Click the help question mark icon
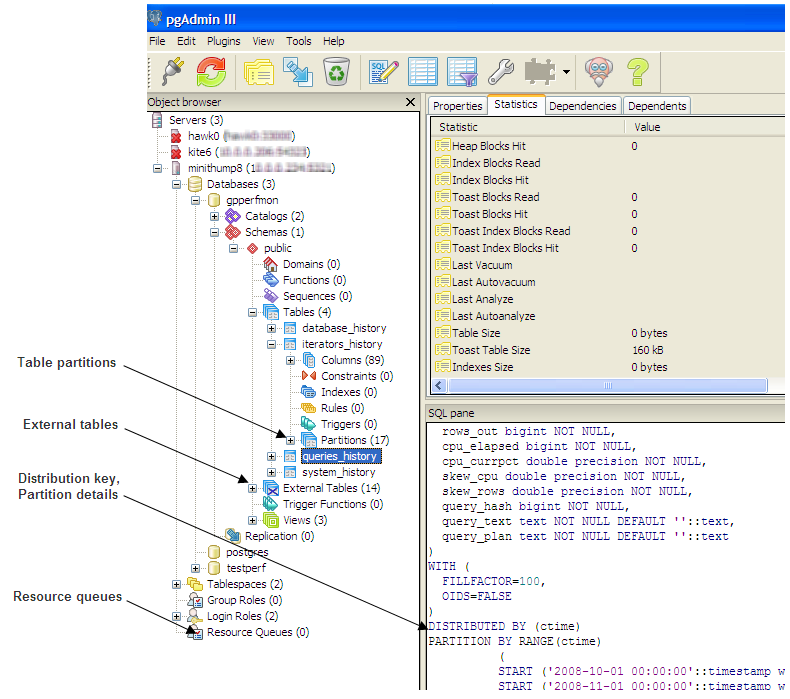Screen dimensions: 790x699 638,72
